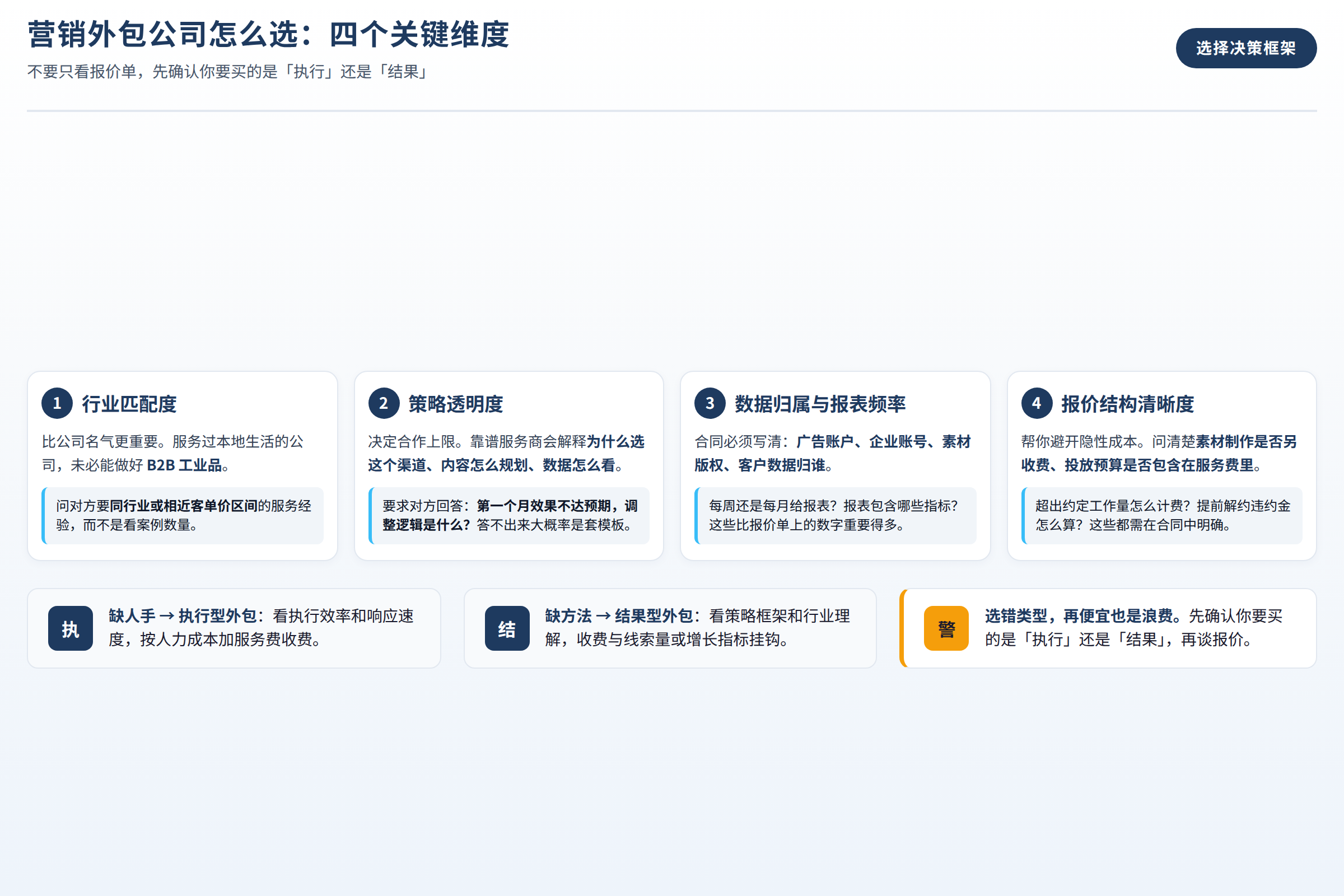Screen dimensions: 1344x896
Task: Click the number 1 circle badge
Action: coord(57,403)
